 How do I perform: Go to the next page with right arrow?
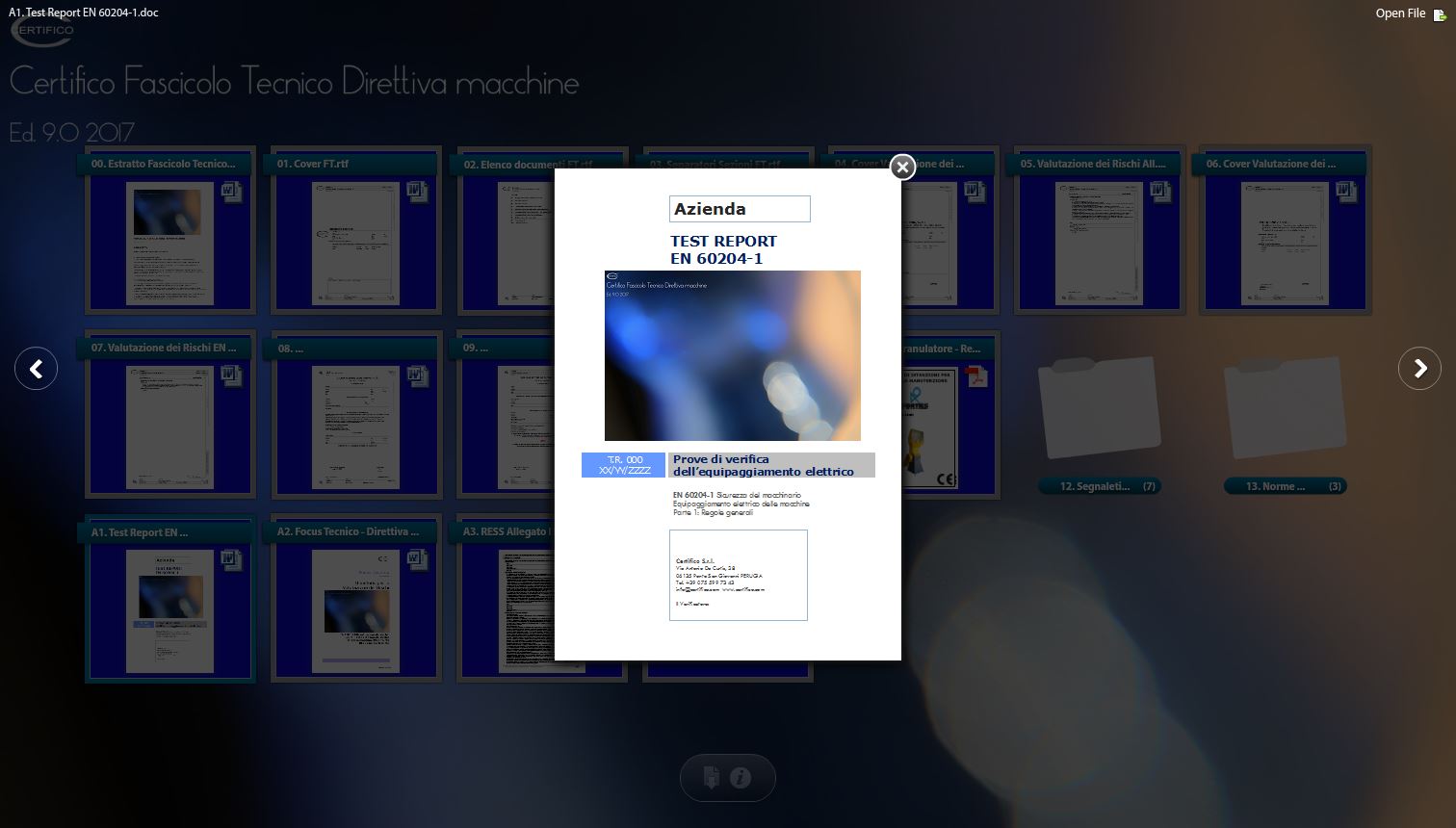[1419, 369]
